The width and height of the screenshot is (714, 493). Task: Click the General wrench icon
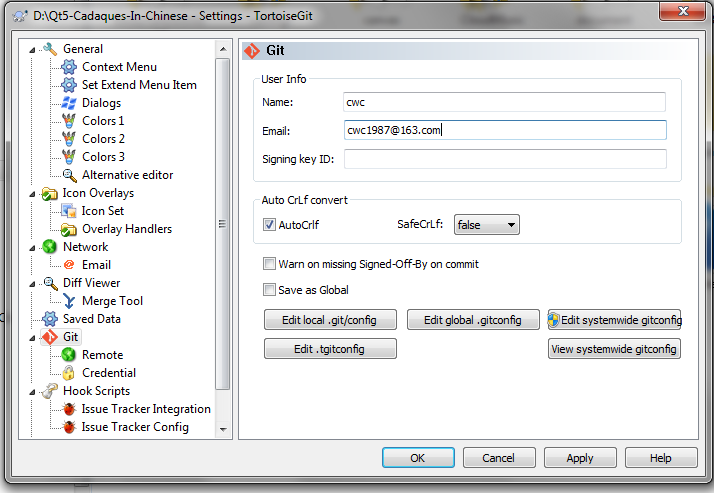[49, 49]
